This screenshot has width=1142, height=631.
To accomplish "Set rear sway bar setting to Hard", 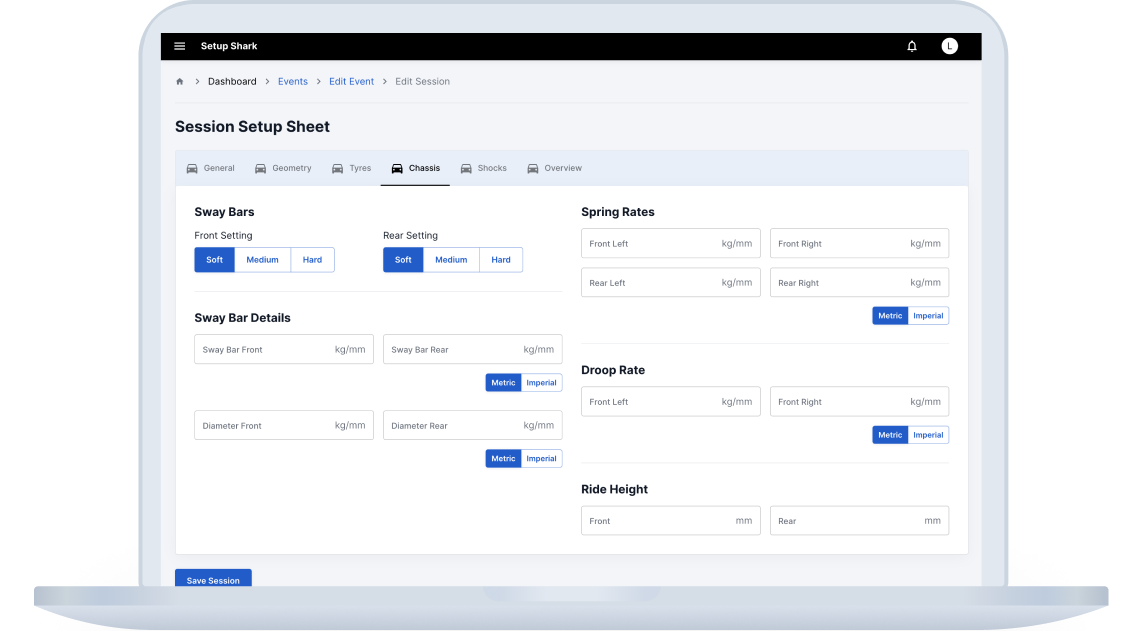I will pyautogui.click(x=501, y=260).
